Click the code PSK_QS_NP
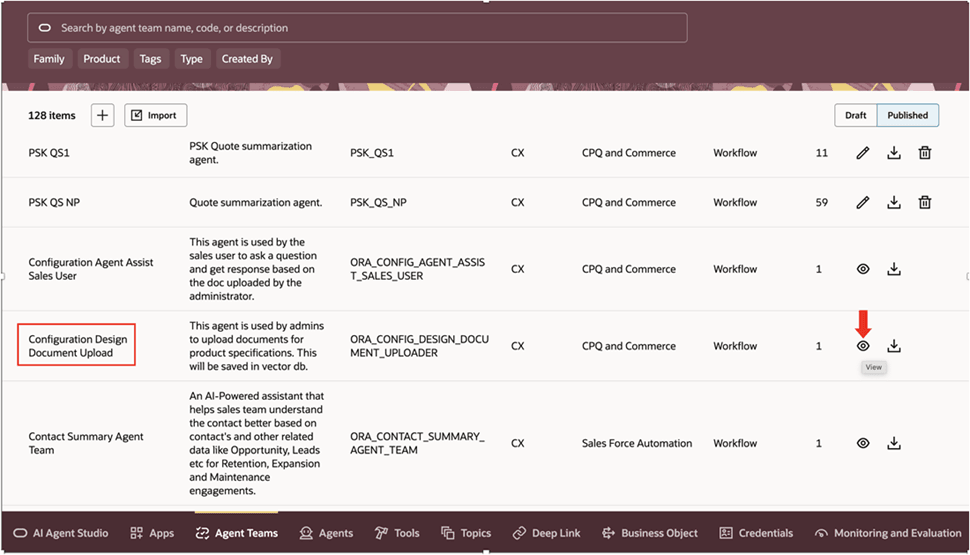This screenshot has height=555, width=970. tap(378, 202)
